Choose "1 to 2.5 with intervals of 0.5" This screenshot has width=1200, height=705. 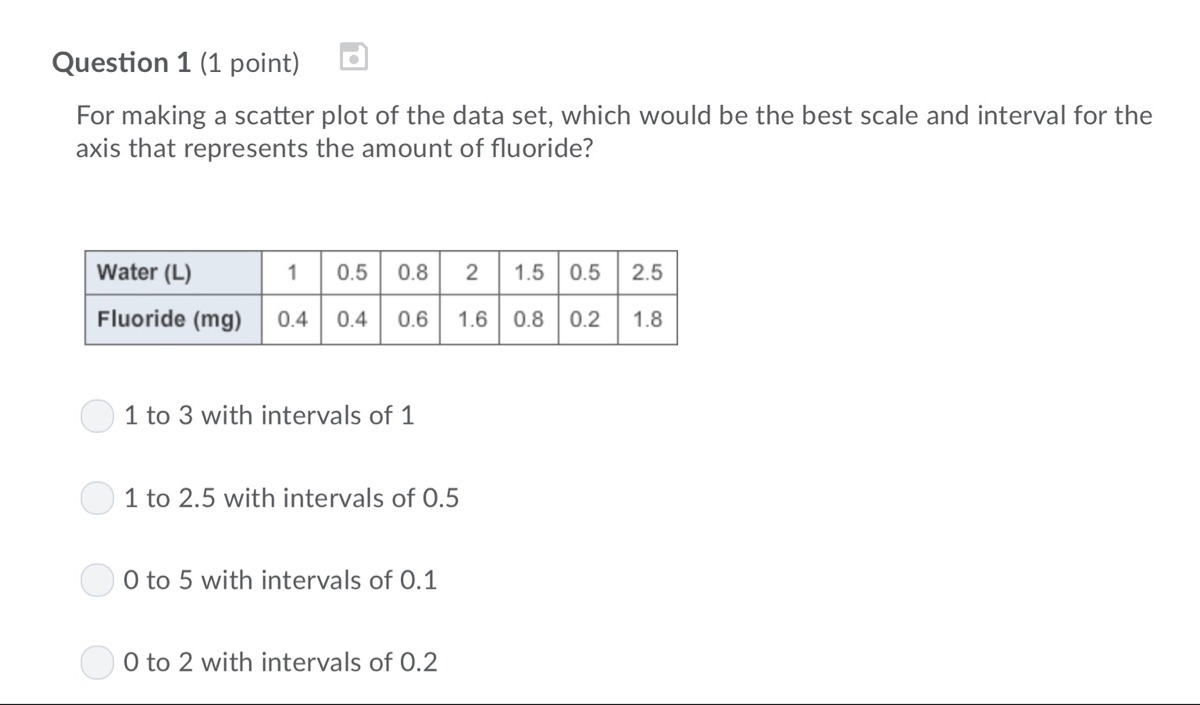97,498
